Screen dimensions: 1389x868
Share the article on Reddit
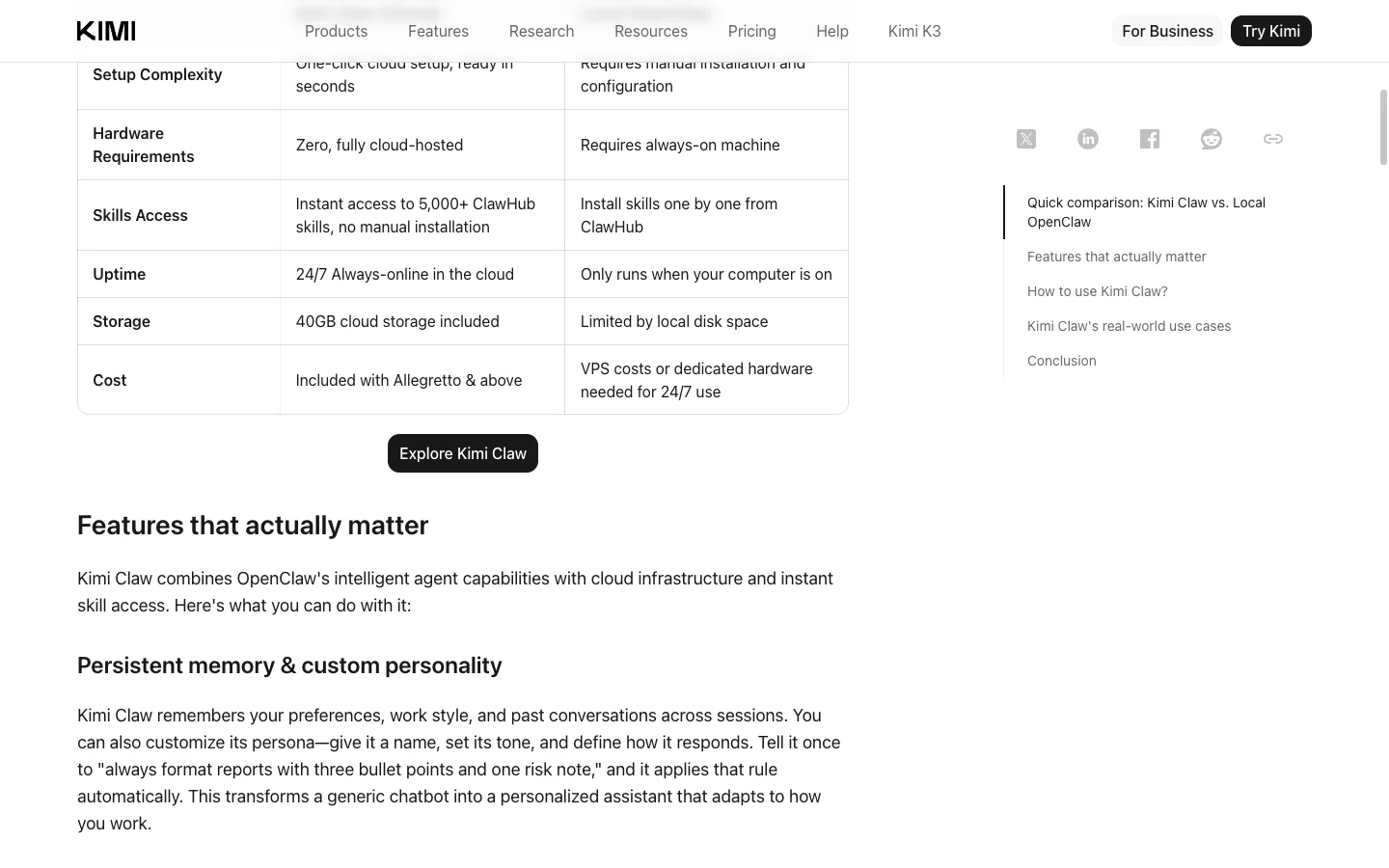tap(1212, 139)
